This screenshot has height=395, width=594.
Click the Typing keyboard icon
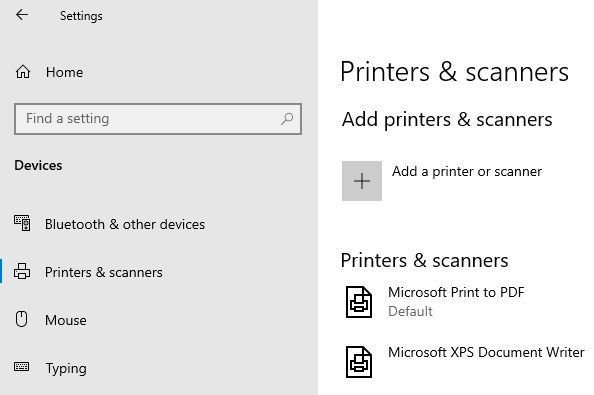tap(21, 366)
